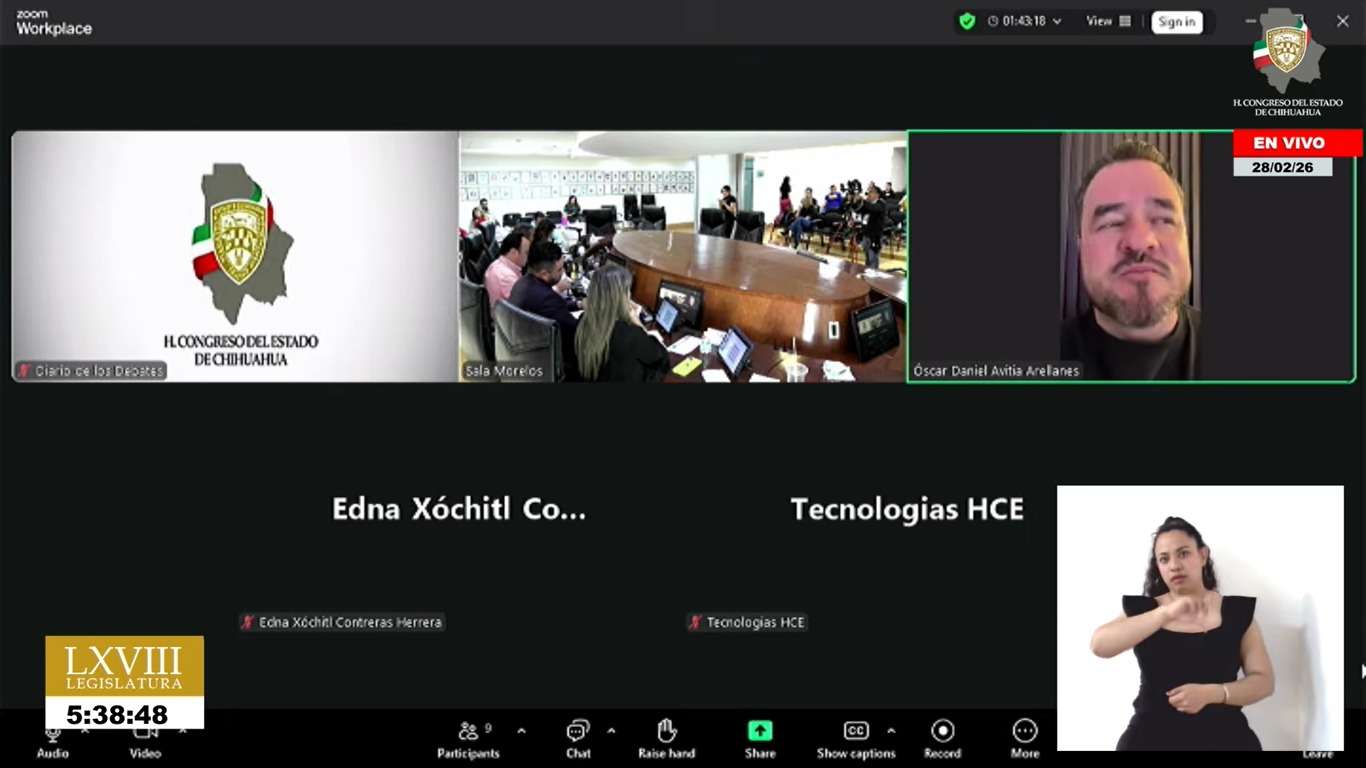Toggle the Video camera button
The width and height of the screenshot is (1366, 768).
tap(145, 740)
